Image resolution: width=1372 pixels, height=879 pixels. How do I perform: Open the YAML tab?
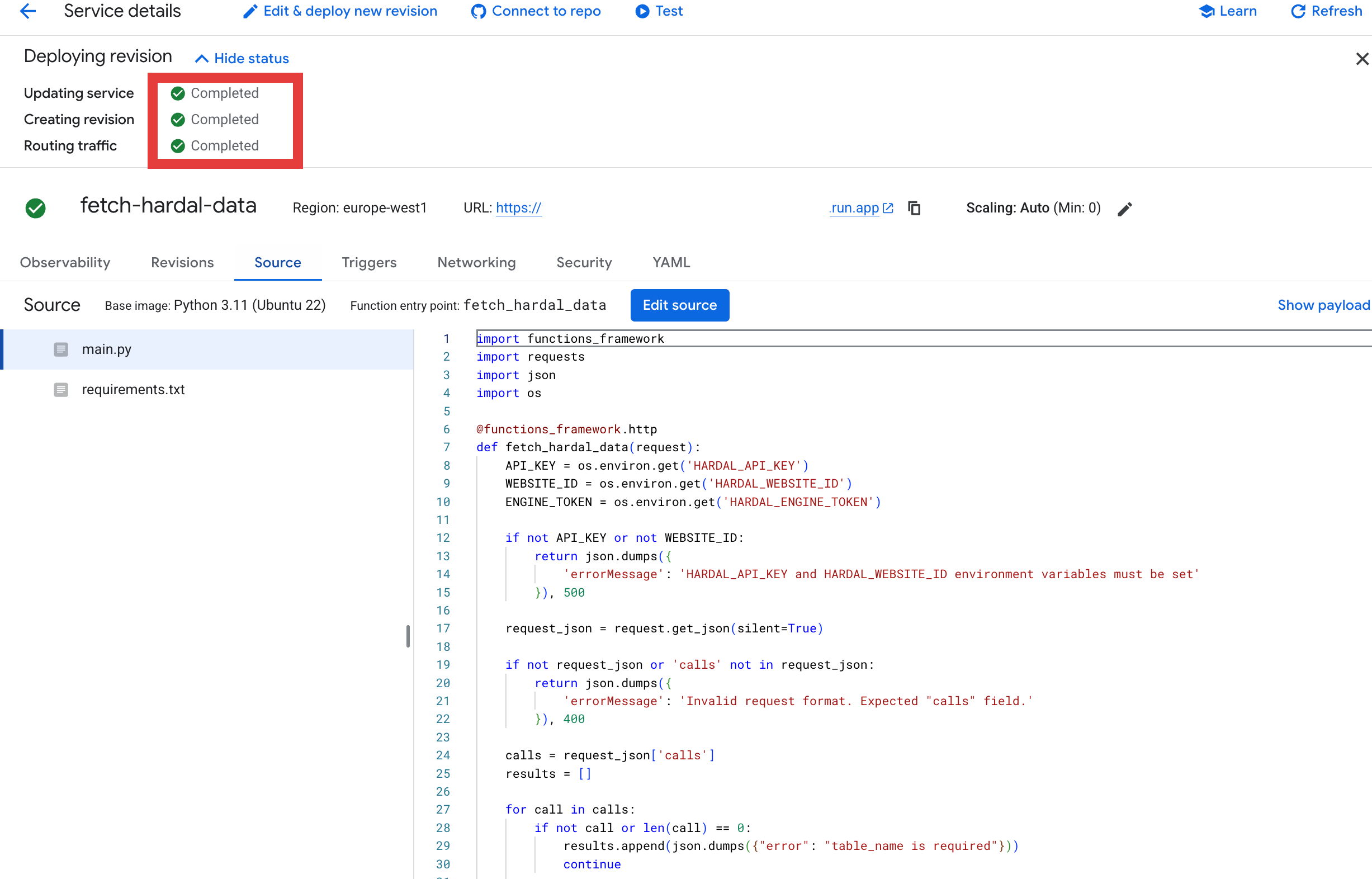coord(671,263)
